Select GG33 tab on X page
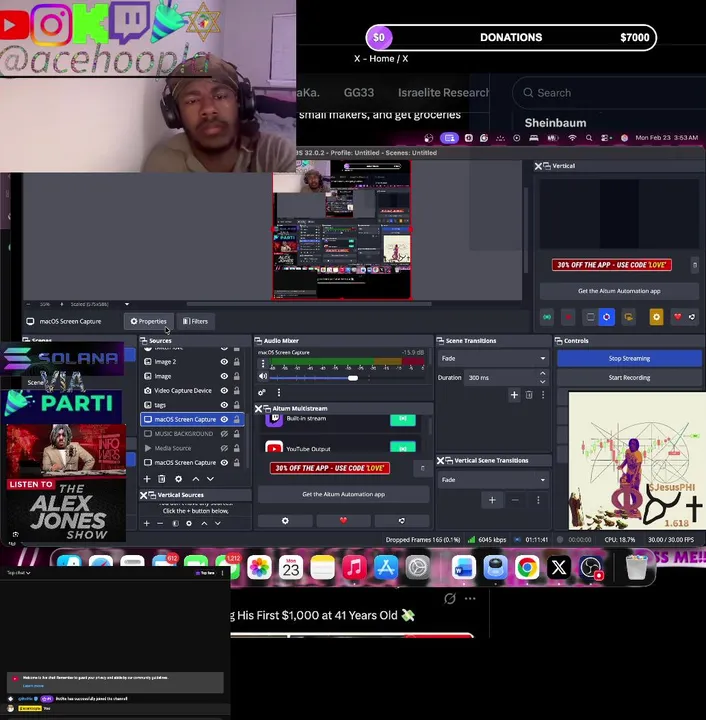706x720 pixels. click(359, 93)
